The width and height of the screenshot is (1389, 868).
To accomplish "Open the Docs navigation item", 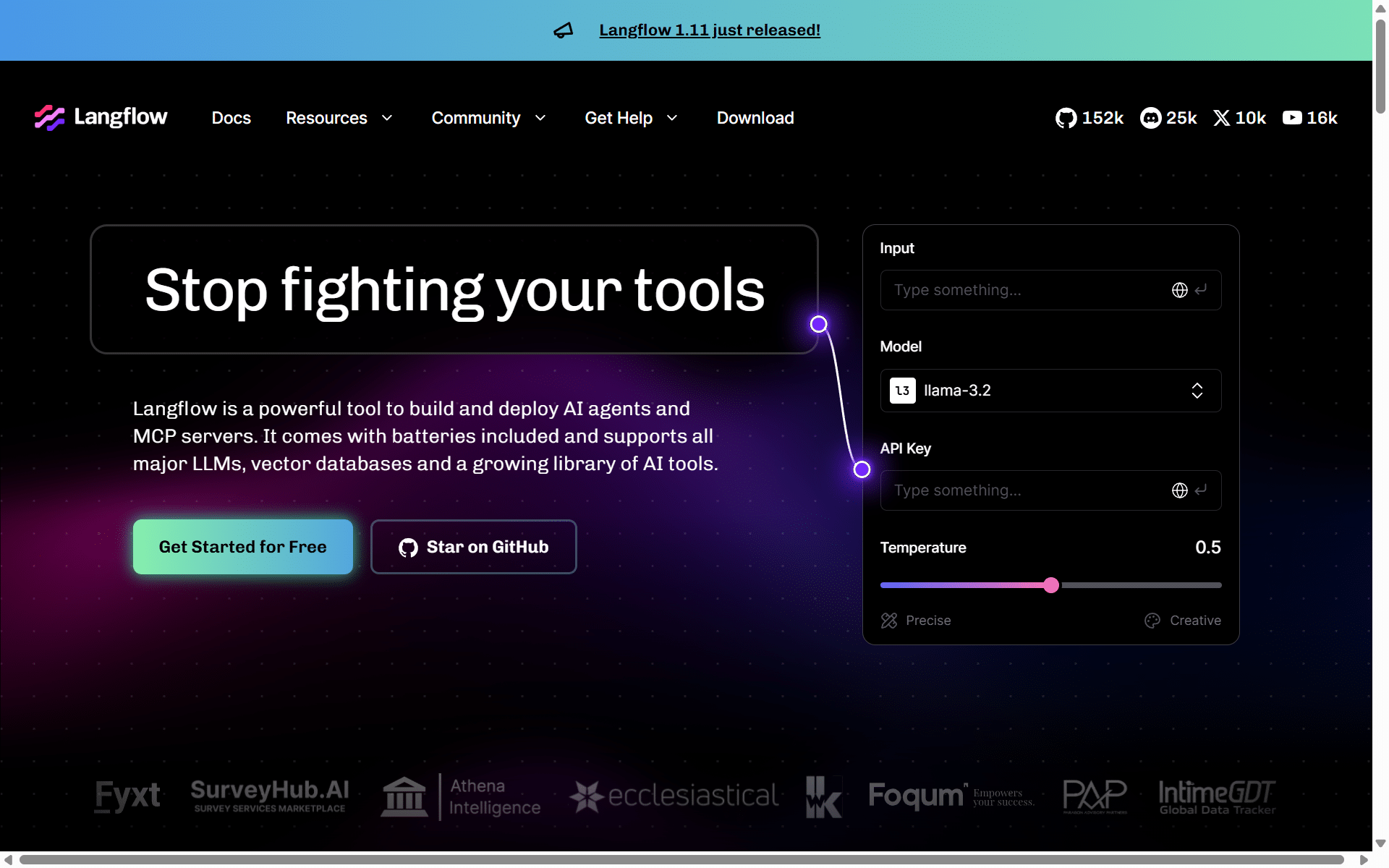I will click(x=231, y=118).
